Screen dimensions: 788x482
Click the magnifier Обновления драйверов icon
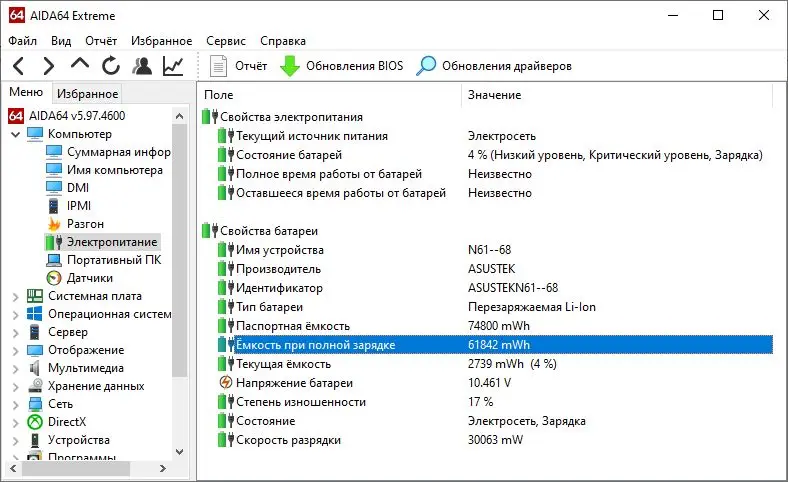(426, 66)
